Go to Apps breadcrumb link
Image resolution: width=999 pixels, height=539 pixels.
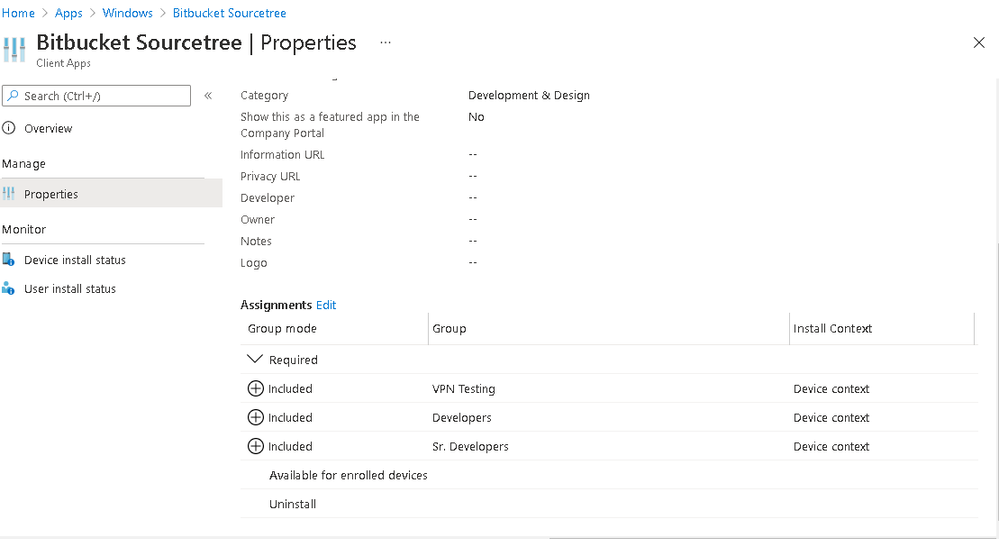click(x=69, y=13)
